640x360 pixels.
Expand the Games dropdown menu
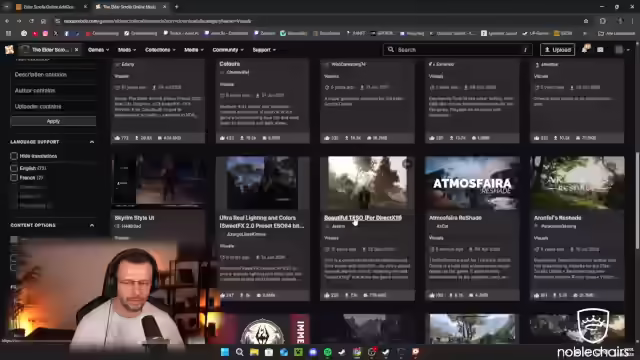[x=98, y=50]
